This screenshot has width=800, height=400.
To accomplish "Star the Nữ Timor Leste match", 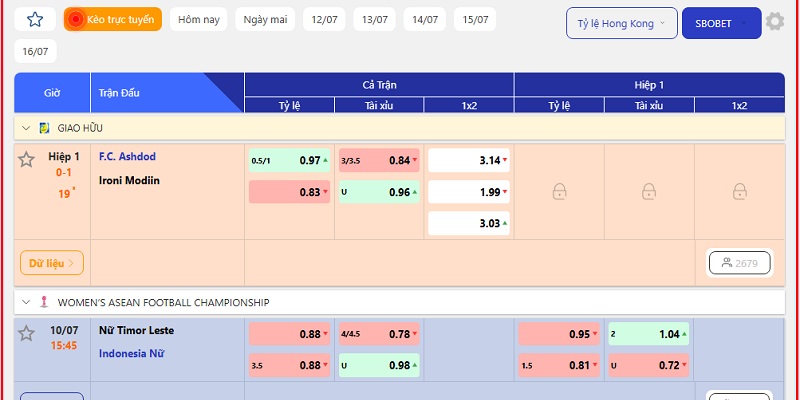I will click(26, 334).
